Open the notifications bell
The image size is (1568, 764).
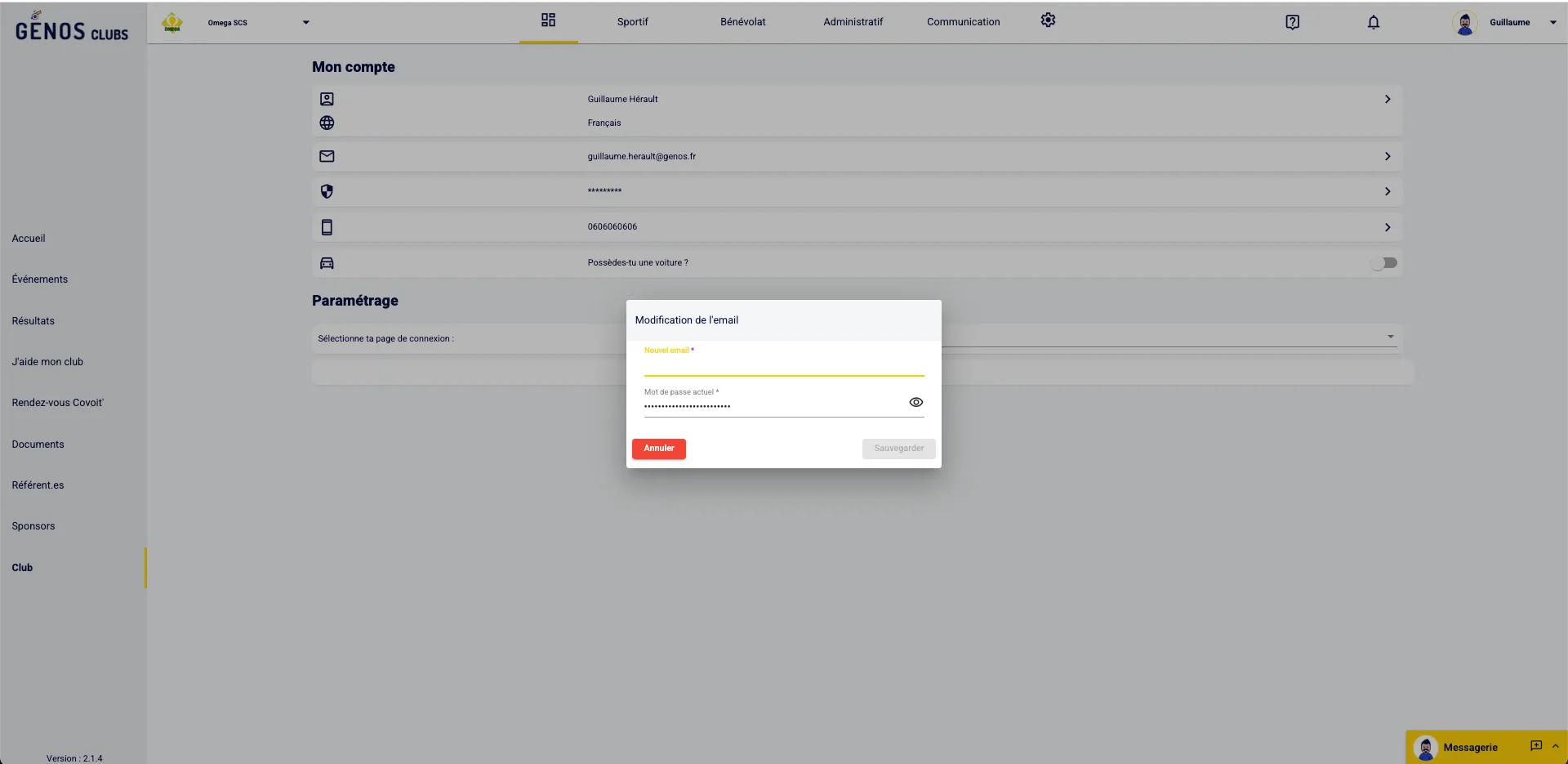pyautogui.click(x=1374, y=22)
